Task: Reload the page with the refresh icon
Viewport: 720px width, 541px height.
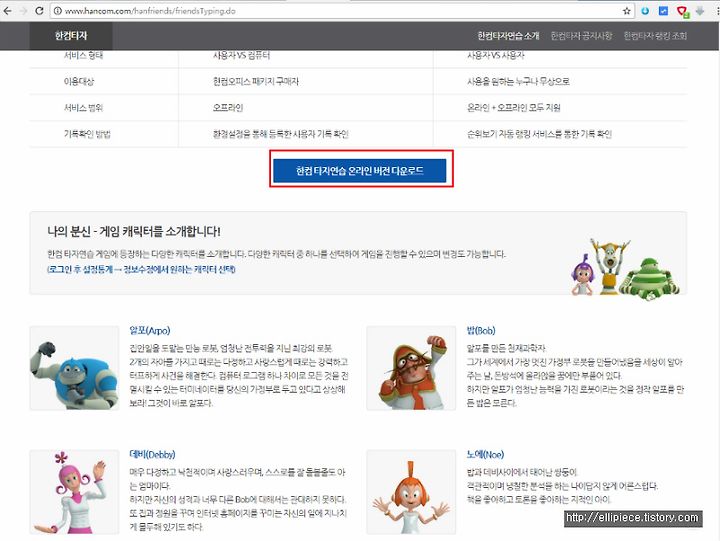Action: tap(39, 11)
